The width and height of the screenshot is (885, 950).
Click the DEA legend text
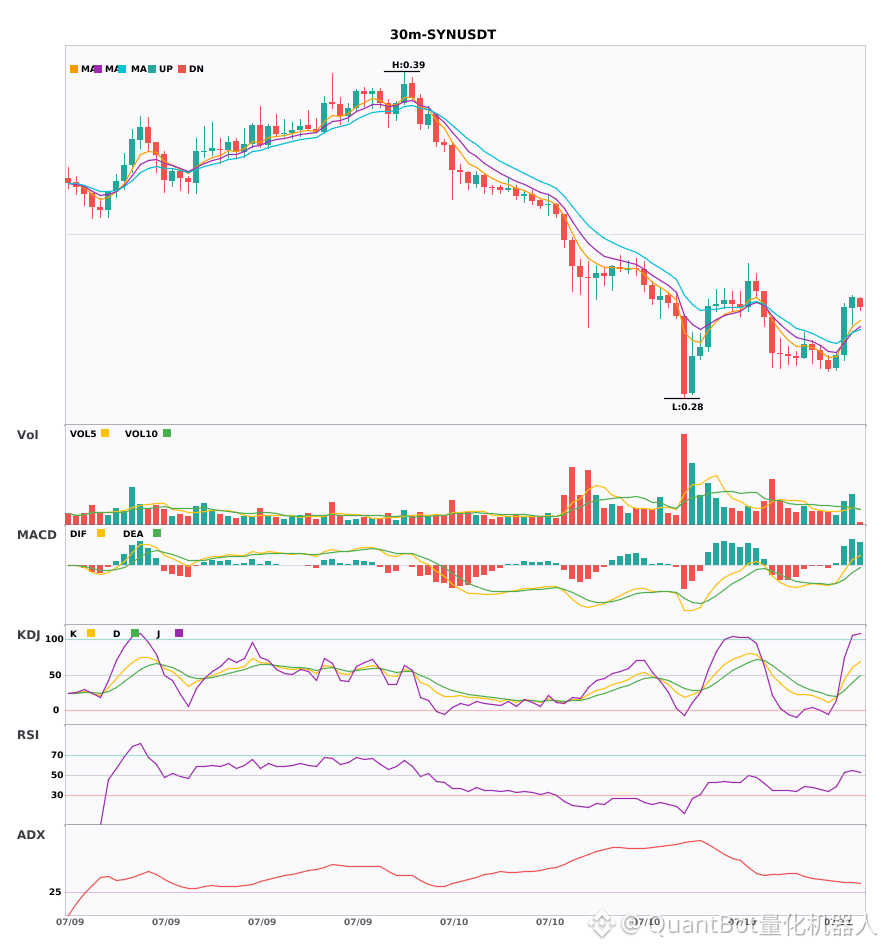click(133, 534)
